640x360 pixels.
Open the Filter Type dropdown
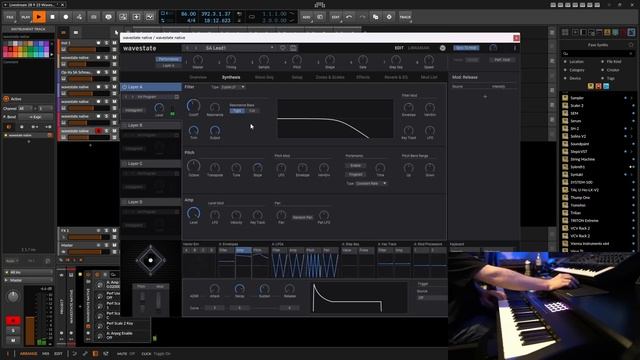click(x=233, y=87)
